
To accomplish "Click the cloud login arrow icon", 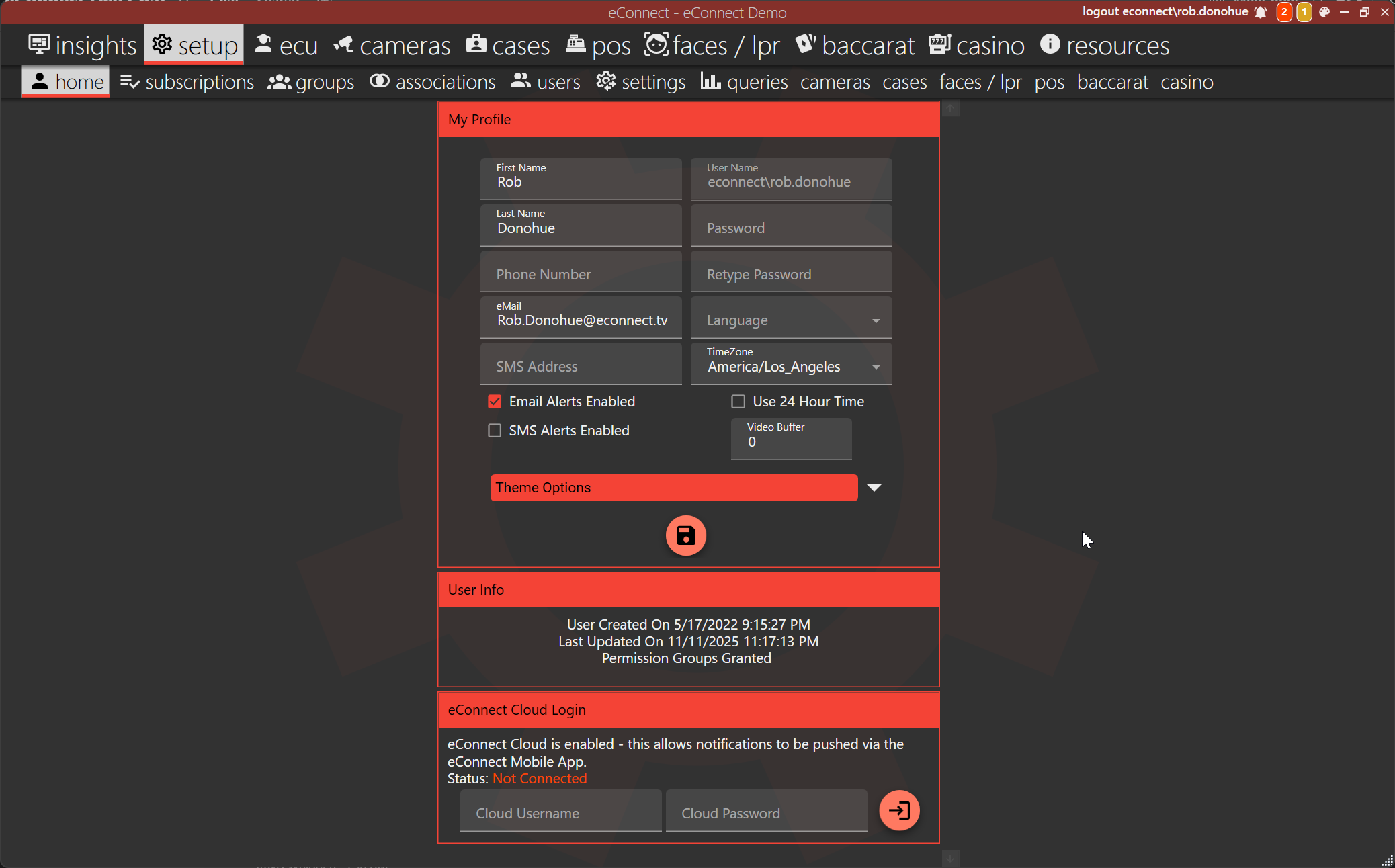I will (x=899, y=810).
